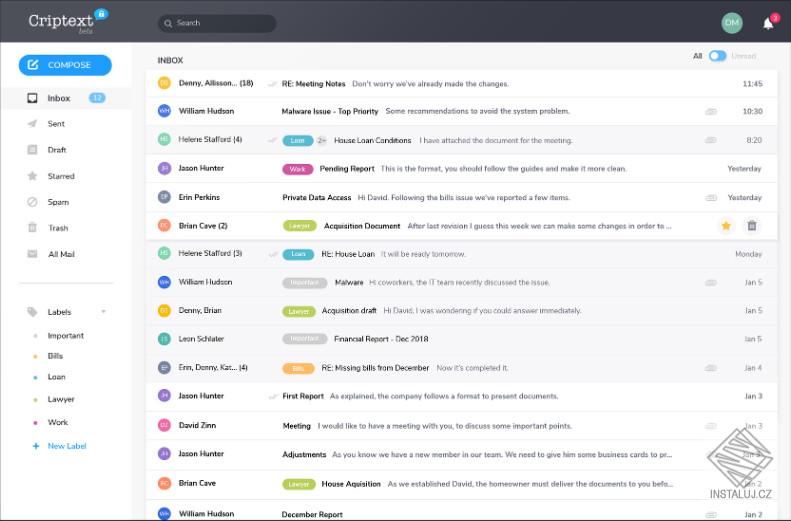This screenshot has height=521, width=791.
Task: Open the Inbox folder
Action: pos(66,98)
